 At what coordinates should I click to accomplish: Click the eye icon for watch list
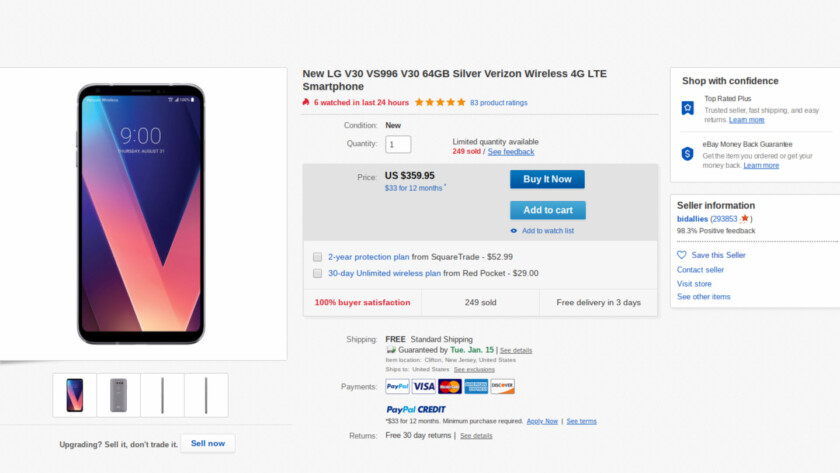coord(514,231)
